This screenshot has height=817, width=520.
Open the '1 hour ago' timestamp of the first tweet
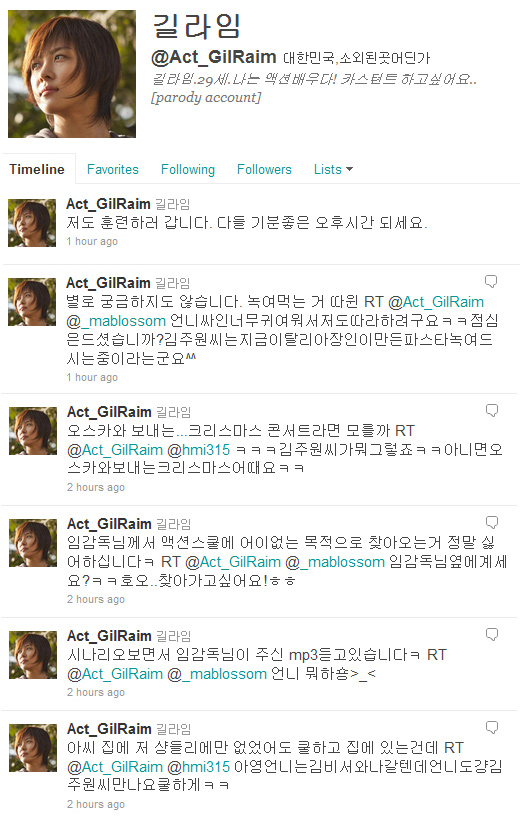92,241
